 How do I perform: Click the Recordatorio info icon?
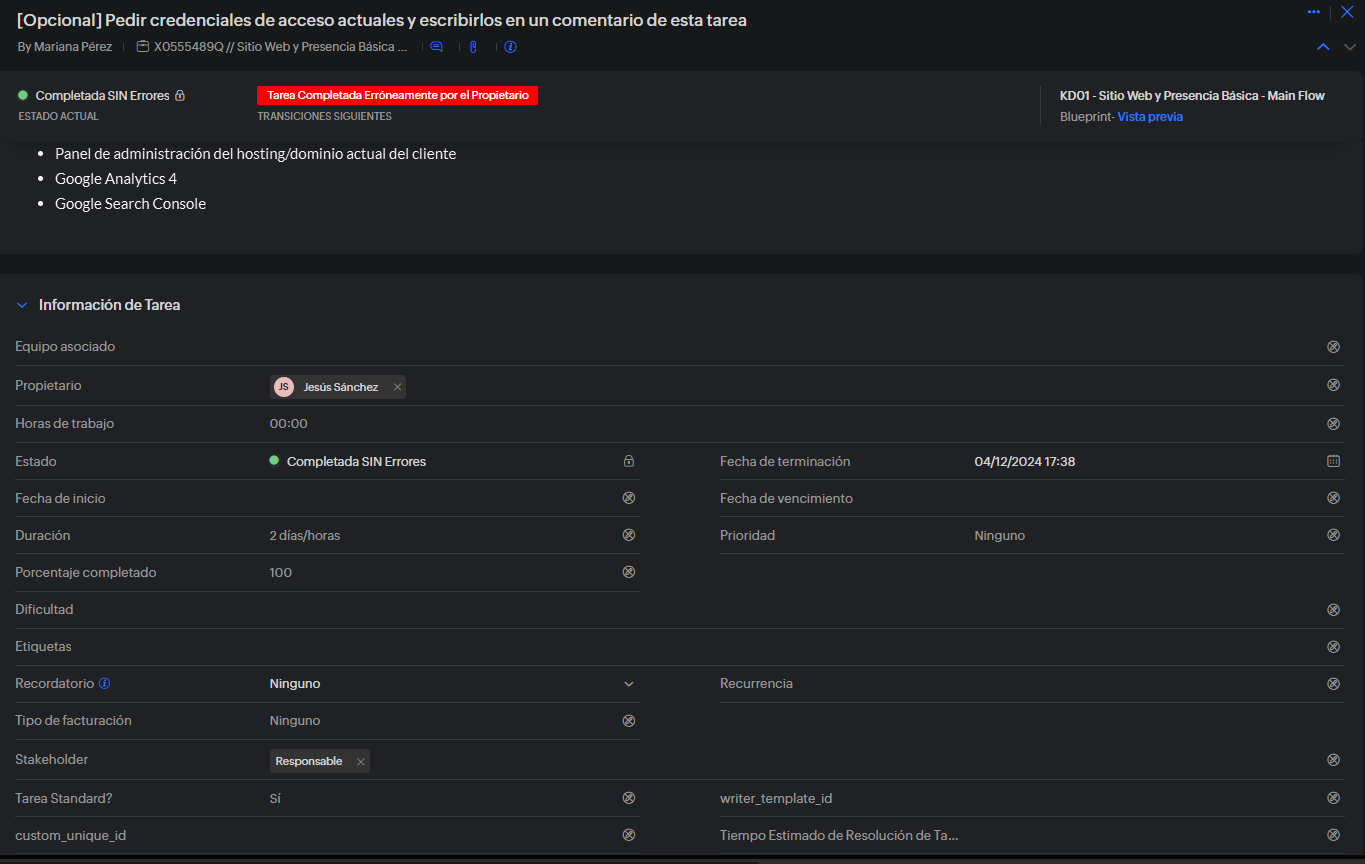104,684
